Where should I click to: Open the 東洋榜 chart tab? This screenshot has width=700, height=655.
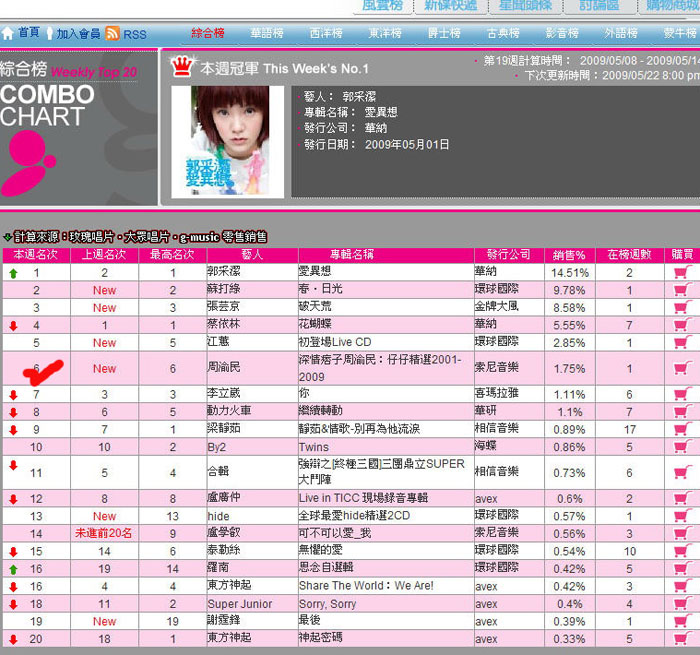(x=385, y=33)
